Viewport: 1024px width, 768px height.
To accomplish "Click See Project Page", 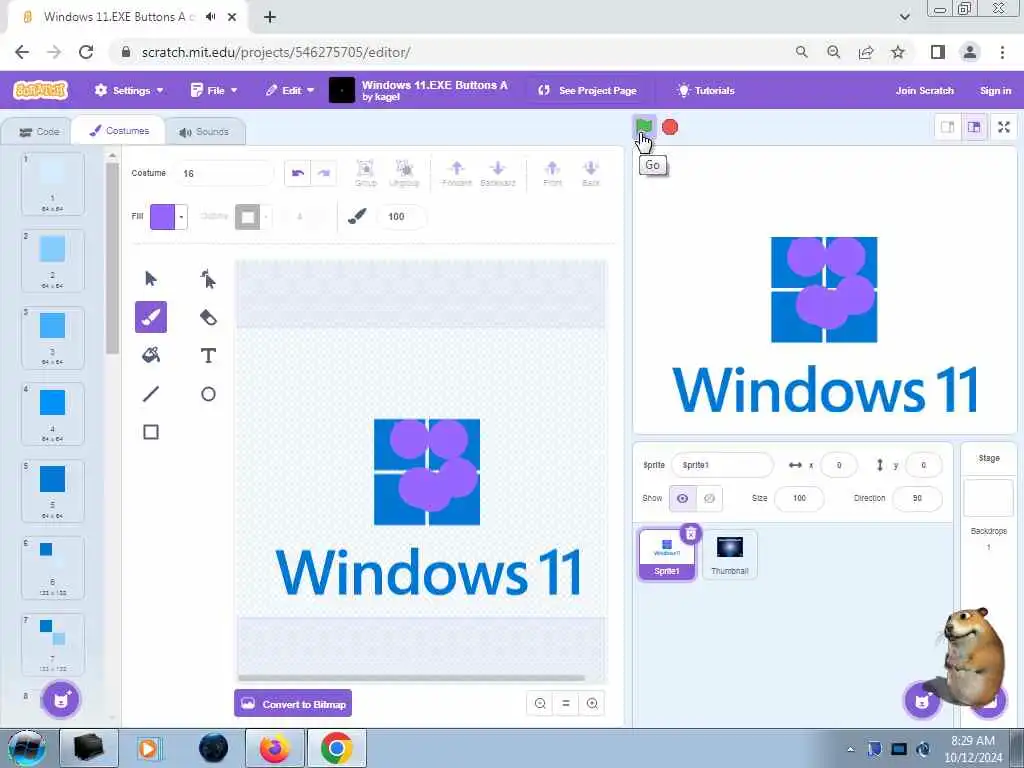I will click(587, 90).
